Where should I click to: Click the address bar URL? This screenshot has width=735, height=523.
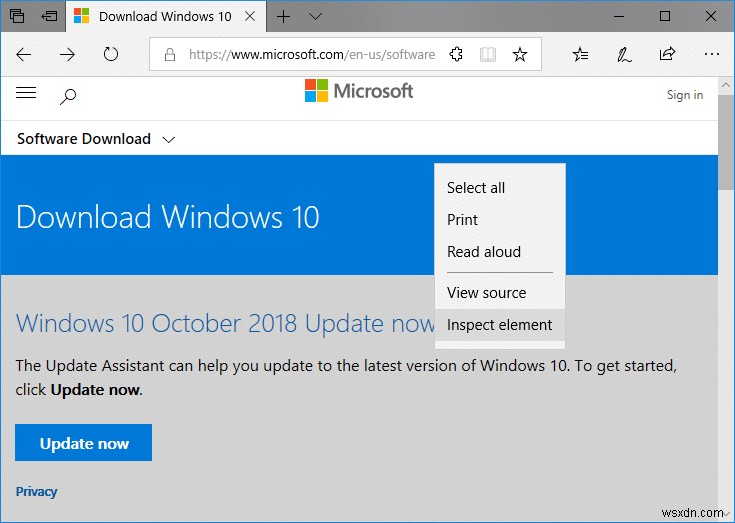coord(312,55)
